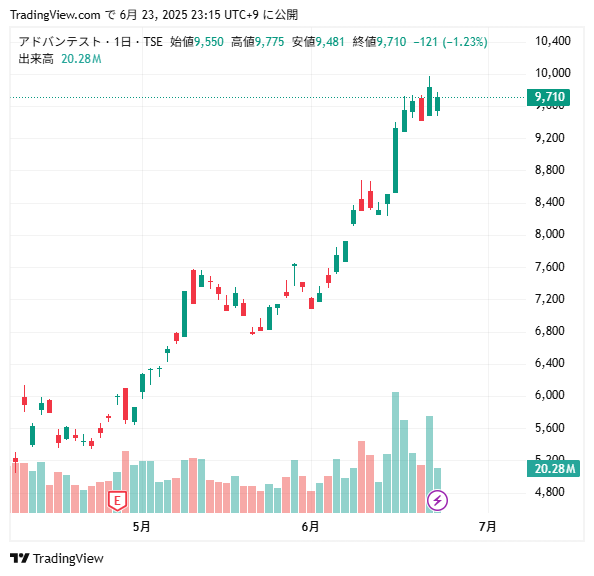Click the 5月 date axis label
The image size is (594, 576).
[142, 526]
